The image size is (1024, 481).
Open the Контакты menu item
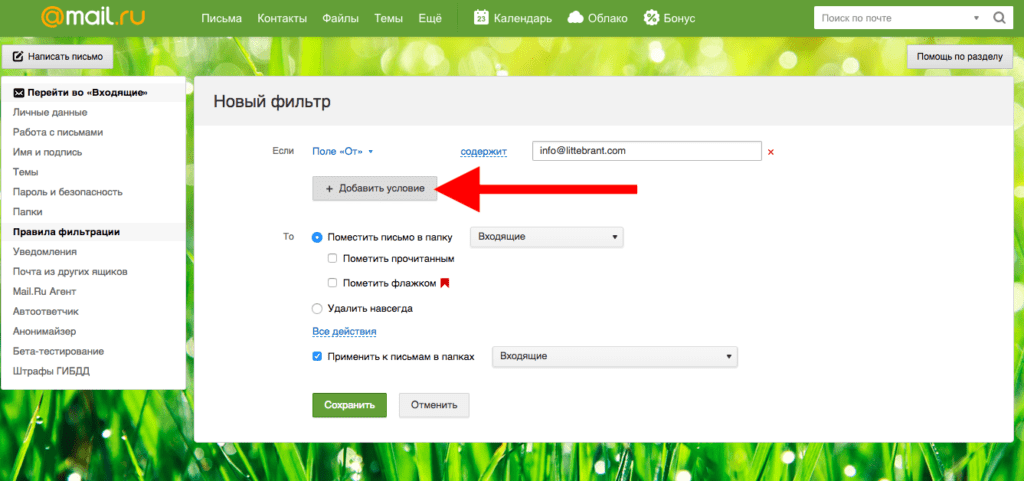pyautogui.click(x=282, y=19)
